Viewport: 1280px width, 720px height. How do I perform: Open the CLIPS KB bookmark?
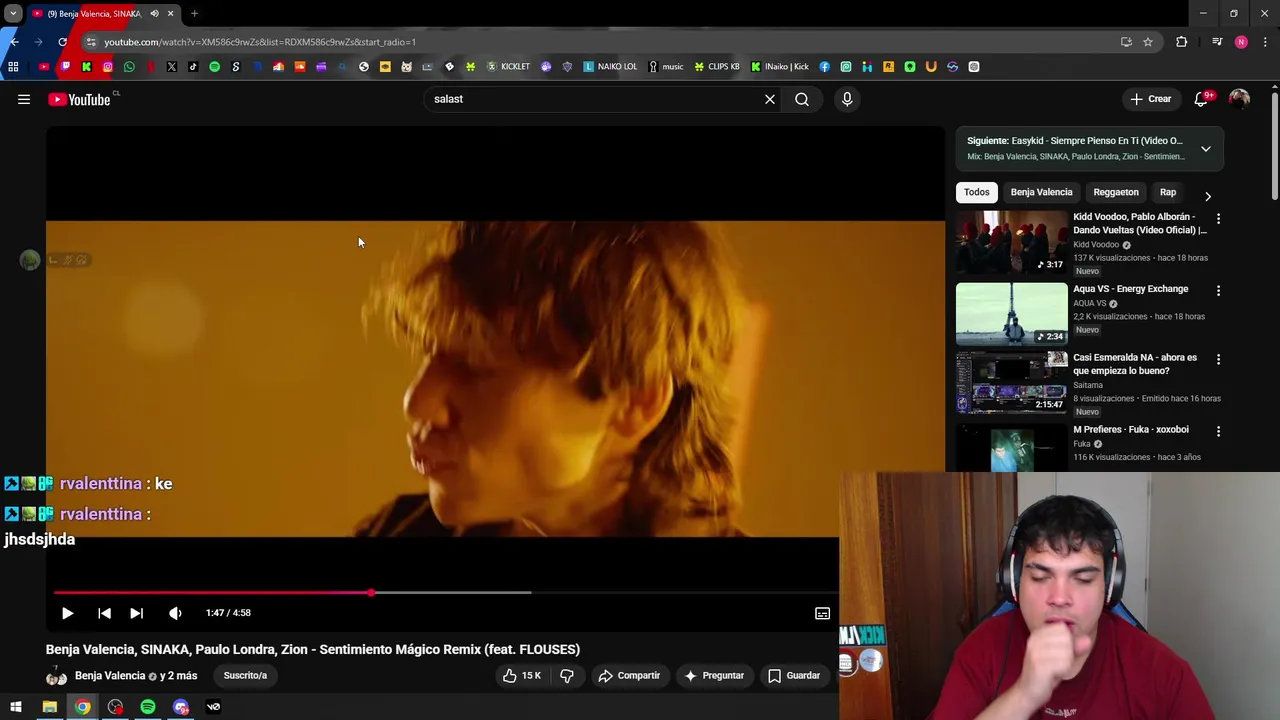pyautogui.click(x=717, y=67)
